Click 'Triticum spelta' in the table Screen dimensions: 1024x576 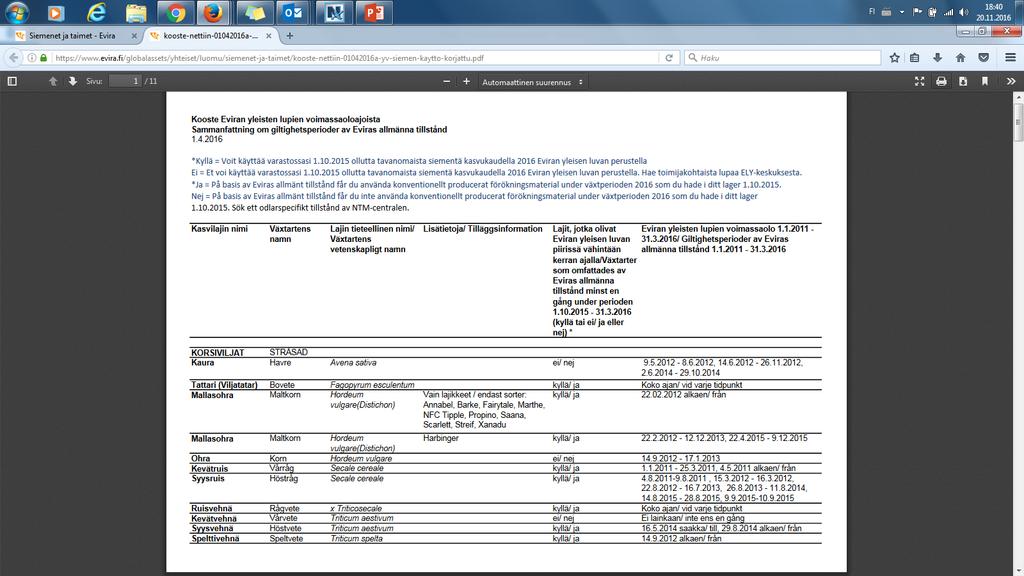[357, 539]
